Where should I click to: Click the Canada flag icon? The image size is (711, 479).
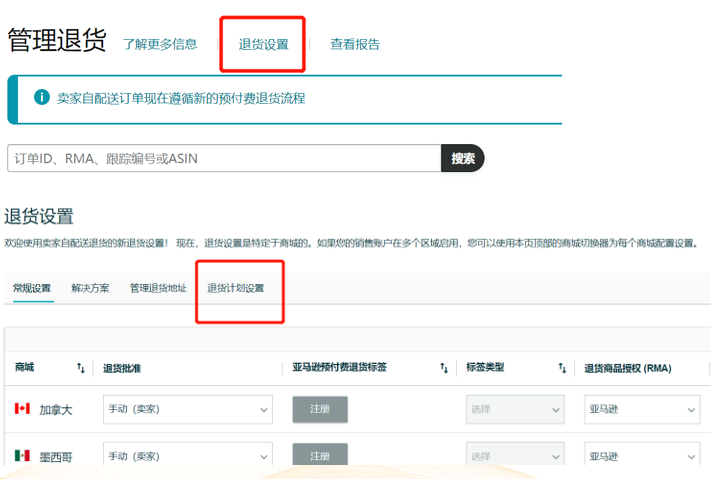tap(22, 409)
